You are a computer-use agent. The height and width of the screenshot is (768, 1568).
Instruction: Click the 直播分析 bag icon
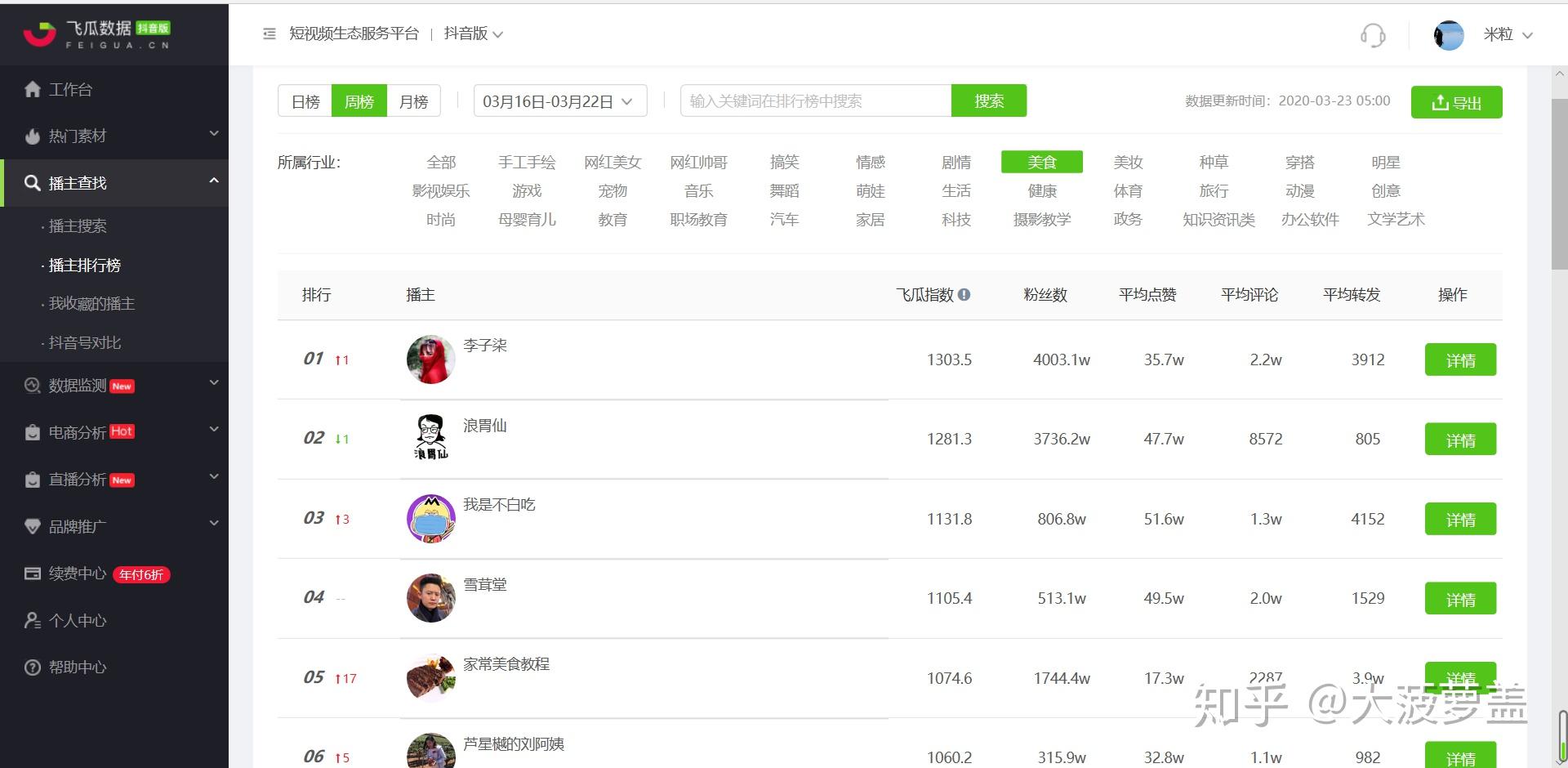[33, 480]
